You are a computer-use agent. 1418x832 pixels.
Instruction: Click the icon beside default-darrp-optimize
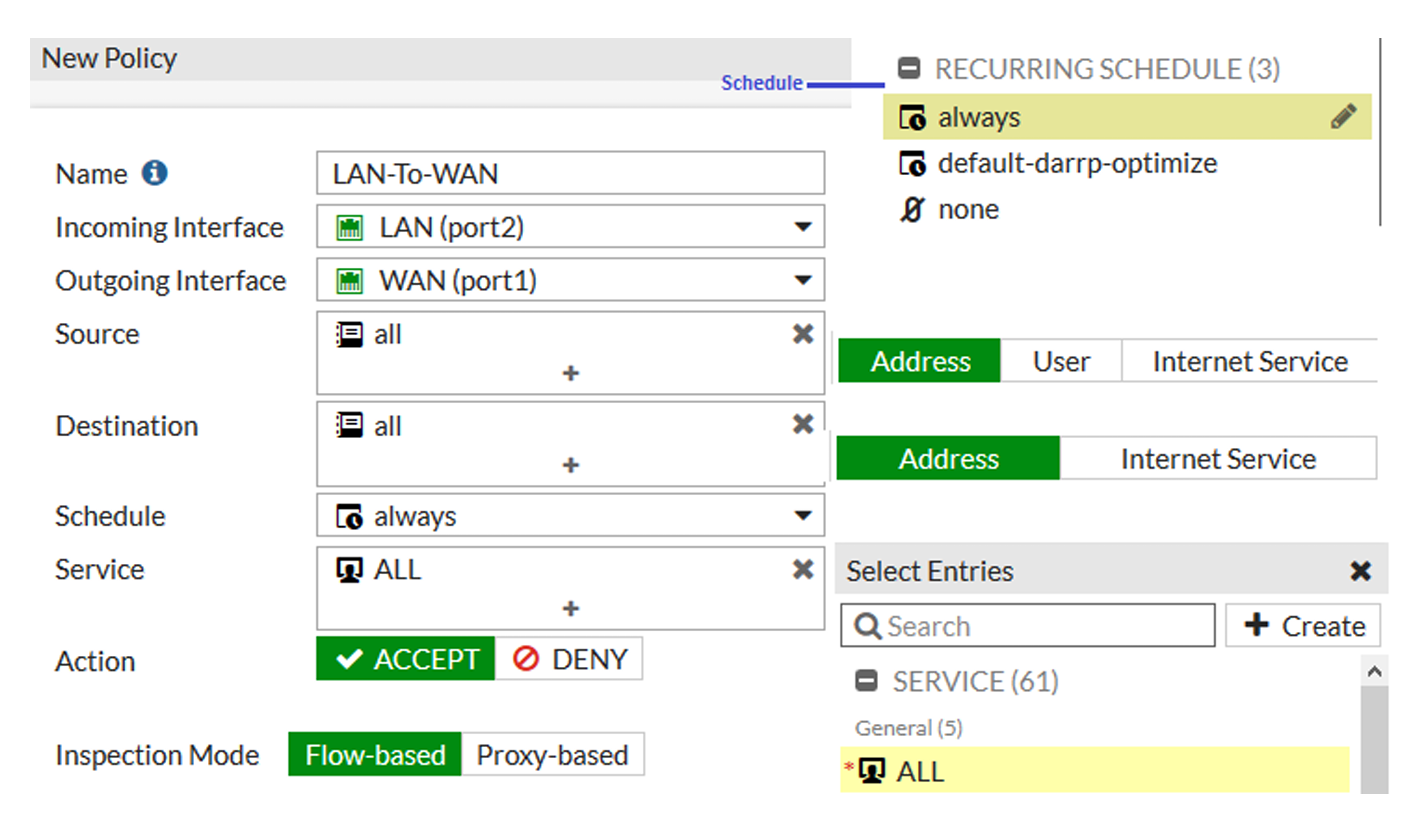pyautogui.click(x=912, y=164)
